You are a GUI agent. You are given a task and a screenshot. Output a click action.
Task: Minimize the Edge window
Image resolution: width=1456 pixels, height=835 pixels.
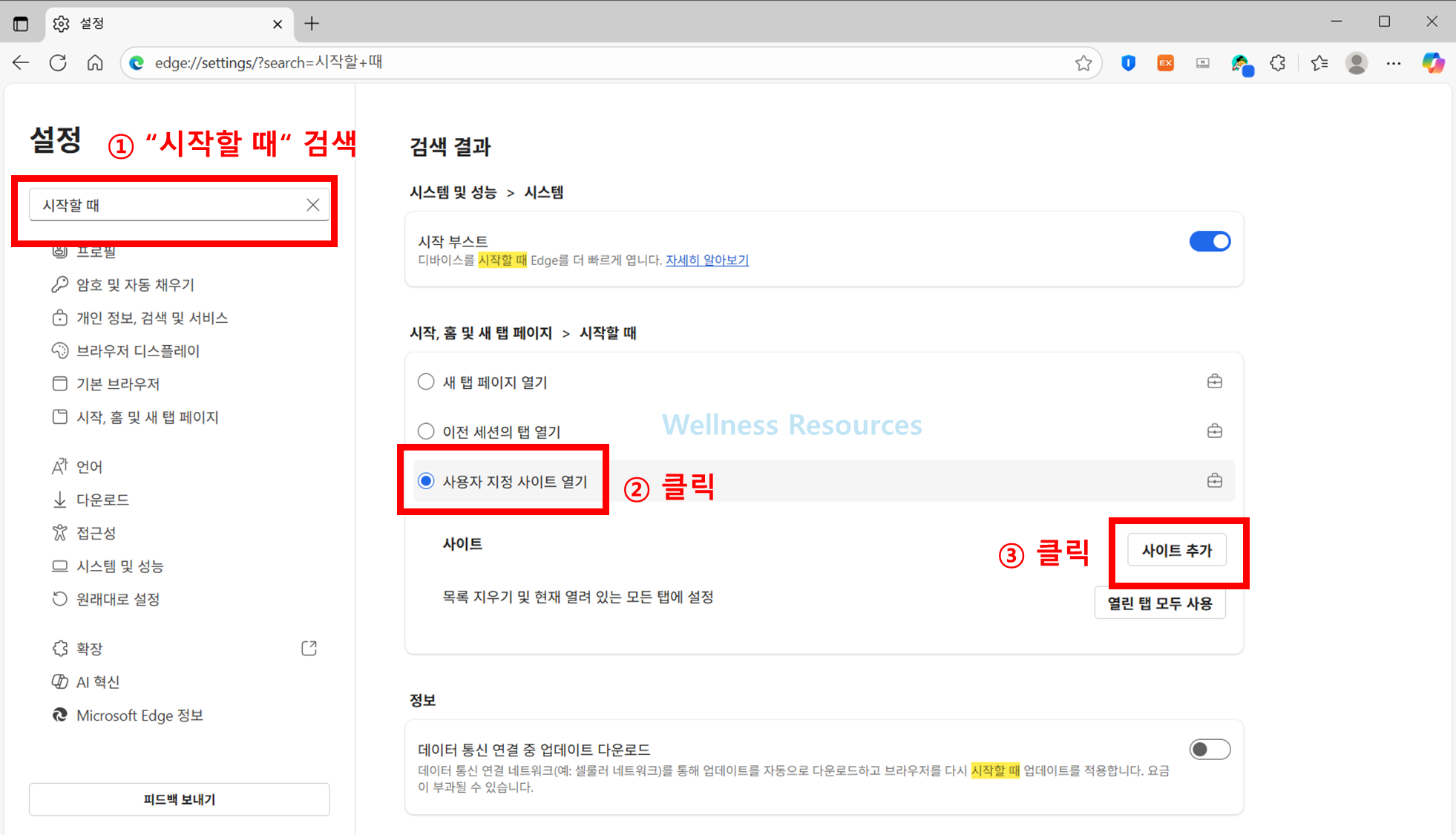[1337, 22]
